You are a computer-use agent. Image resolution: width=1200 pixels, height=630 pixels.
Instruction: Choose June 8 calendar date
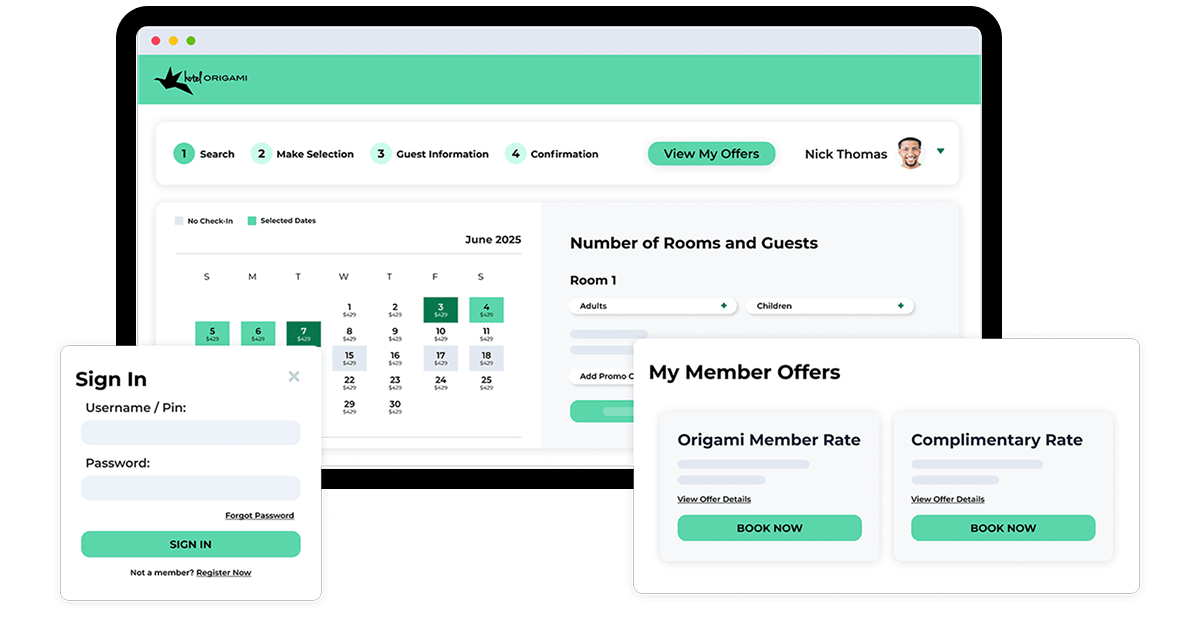pyautogui.click(x=349, y=334)
